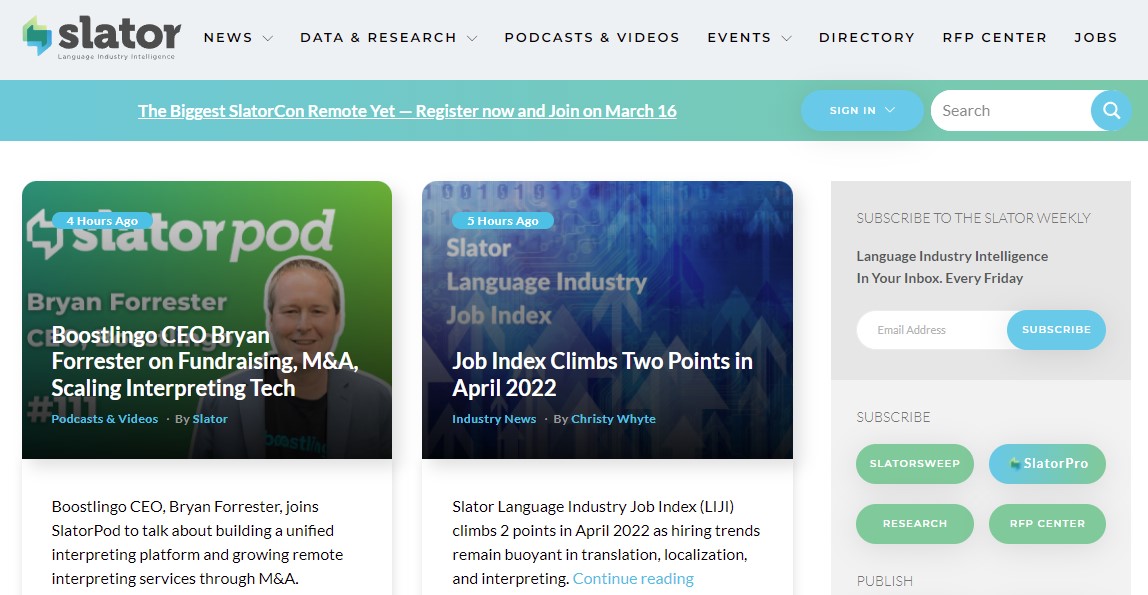Click the green Research sidebar button
Viewport: 1148px width, 595px height.
point(914,523)
